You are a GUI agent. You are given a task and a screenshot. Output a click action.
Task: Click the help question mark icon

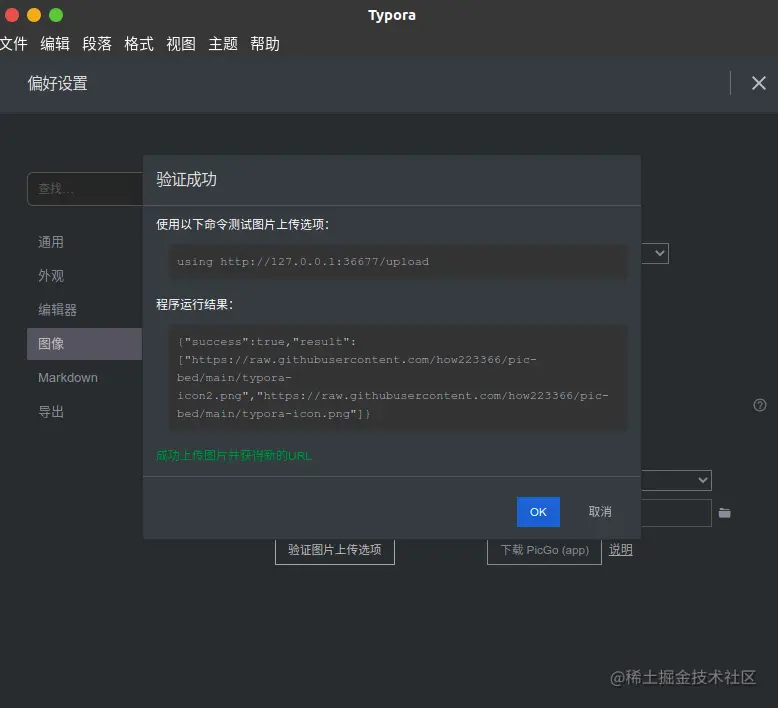pos(760,405)
